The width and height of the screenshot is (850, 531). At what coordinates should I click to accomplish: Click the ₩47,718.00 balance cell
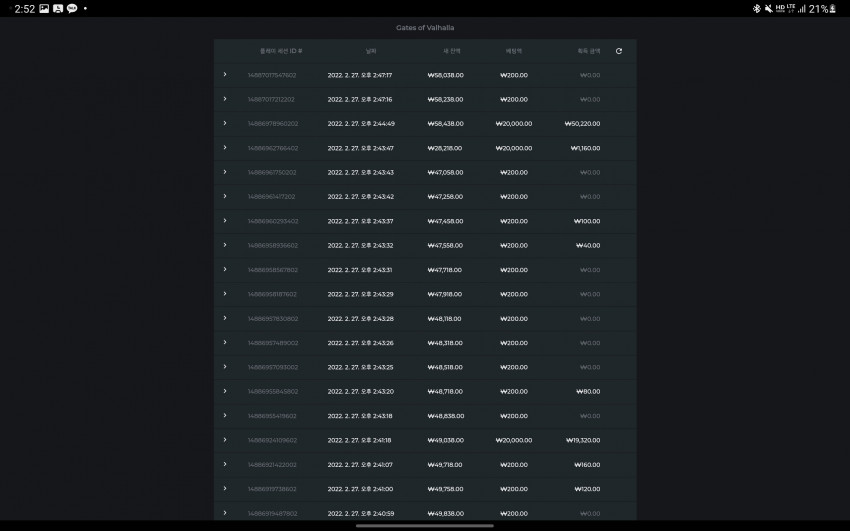[445, 270]
